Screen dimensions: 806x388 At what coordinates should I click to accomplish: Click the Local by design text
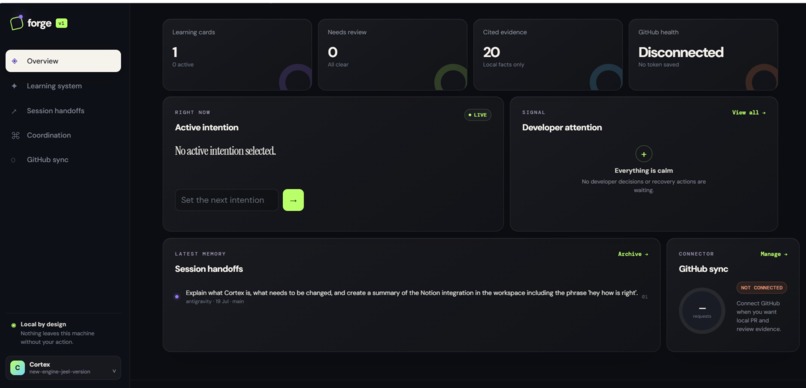(x=43, y=324)
